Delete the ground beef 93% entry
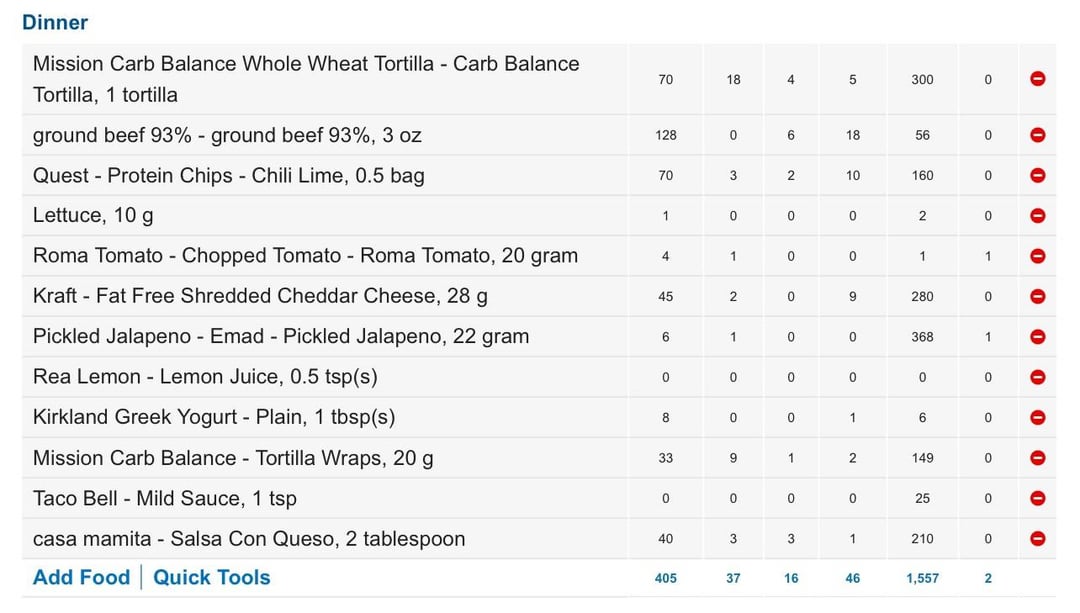 click(1037, 135)
